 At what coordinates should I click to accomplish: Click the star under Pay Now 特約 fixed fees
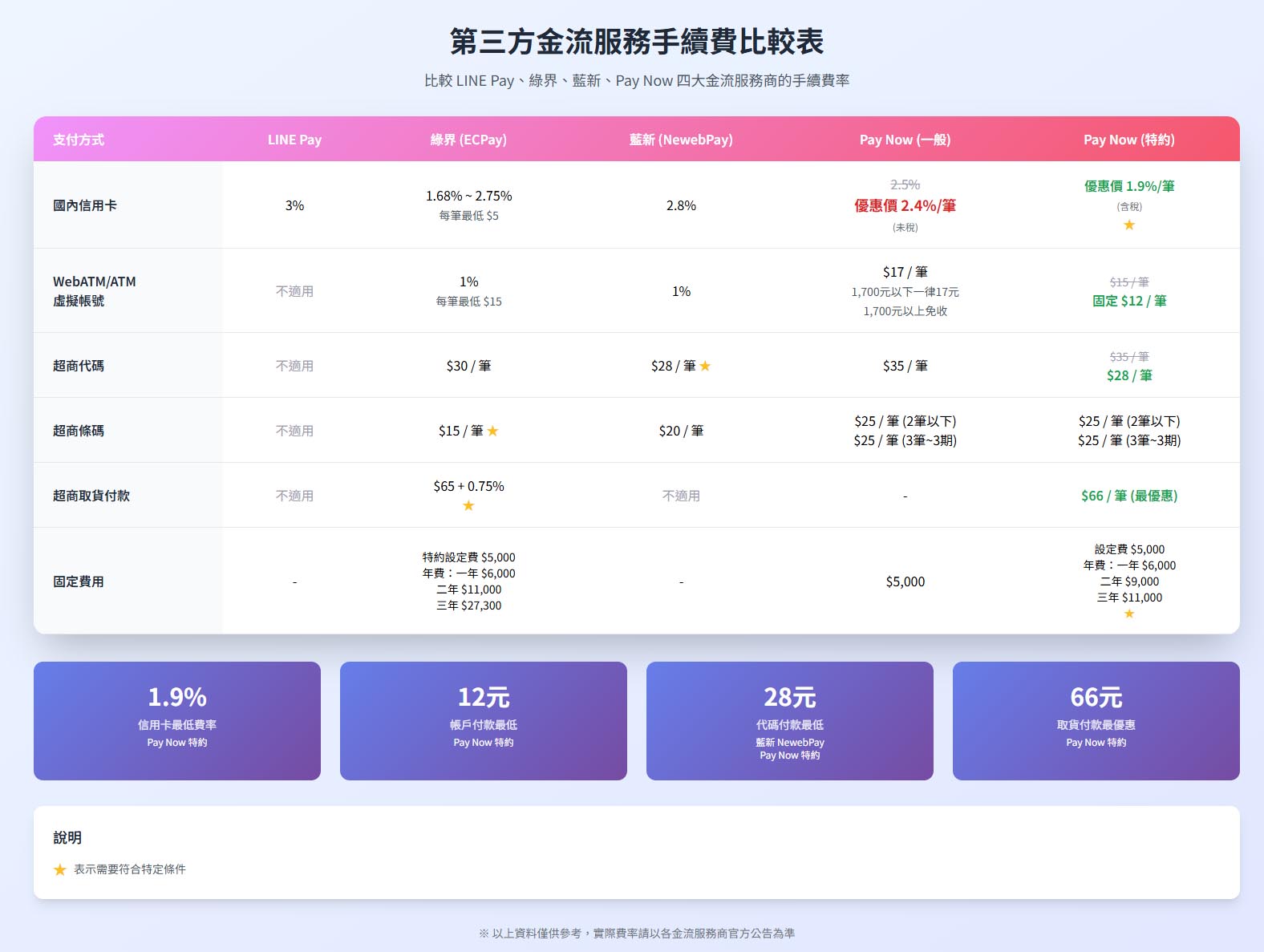pos(1129,614)
